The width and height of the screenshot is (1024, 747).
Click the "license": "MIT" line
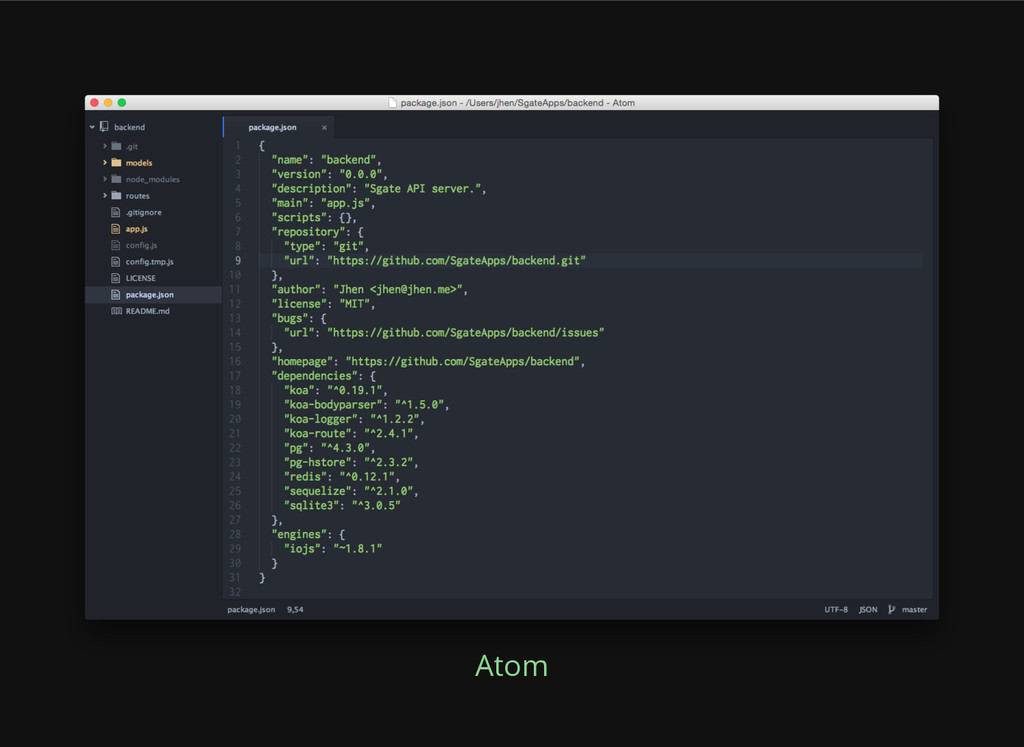click(323, 304)
